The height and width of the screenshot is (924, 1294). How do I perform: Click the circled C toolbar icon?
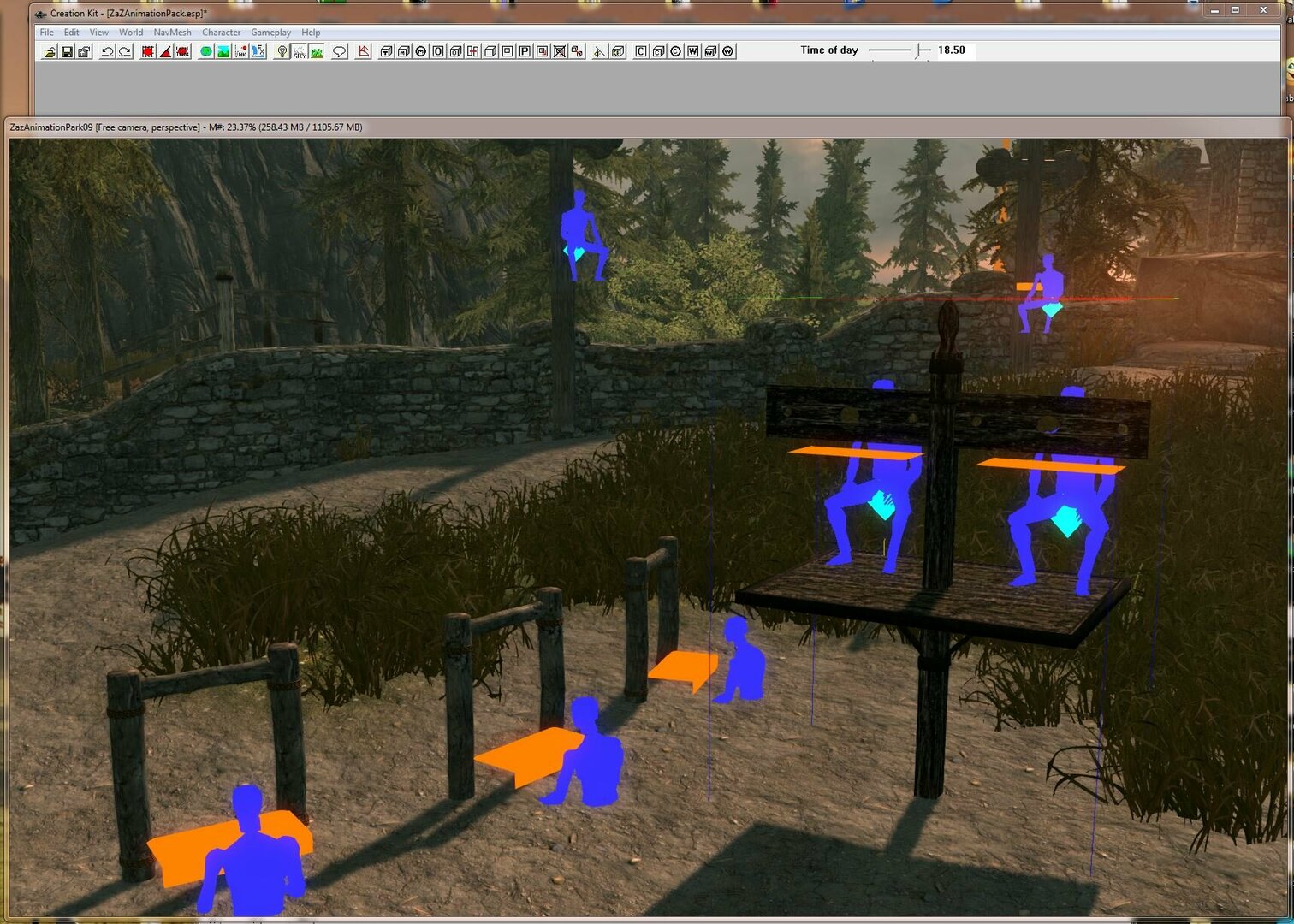(676, 51)
